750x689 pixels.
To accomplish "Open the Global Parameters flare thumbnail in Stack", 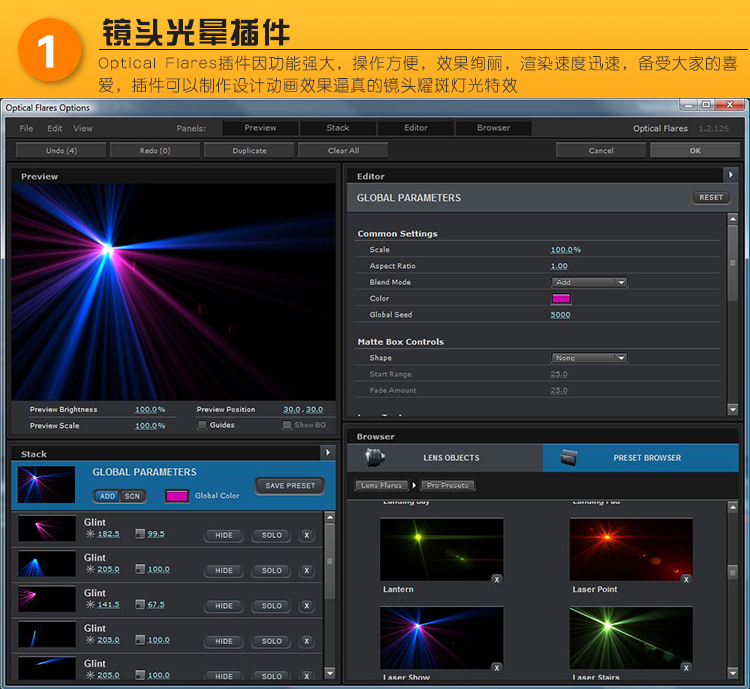I will (46, 484).
